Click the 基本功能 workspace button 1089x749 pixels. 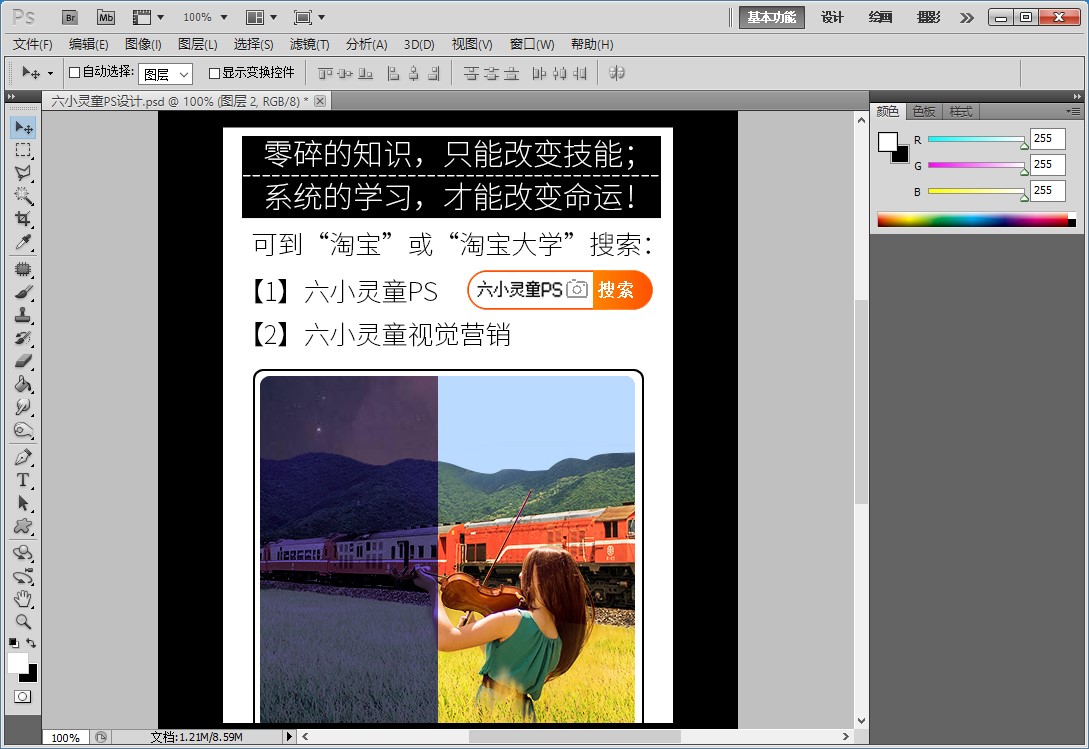click(770, 17)
